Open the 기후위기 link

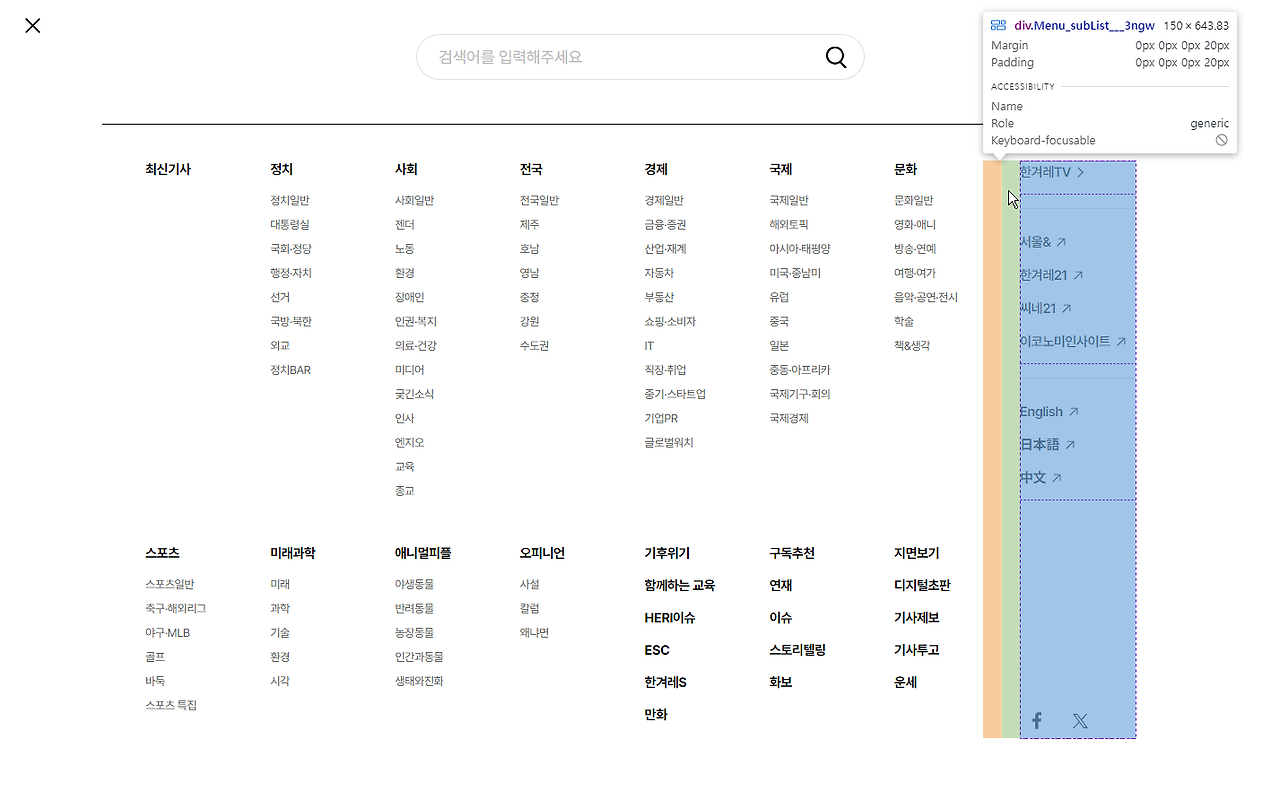[667, 553]
